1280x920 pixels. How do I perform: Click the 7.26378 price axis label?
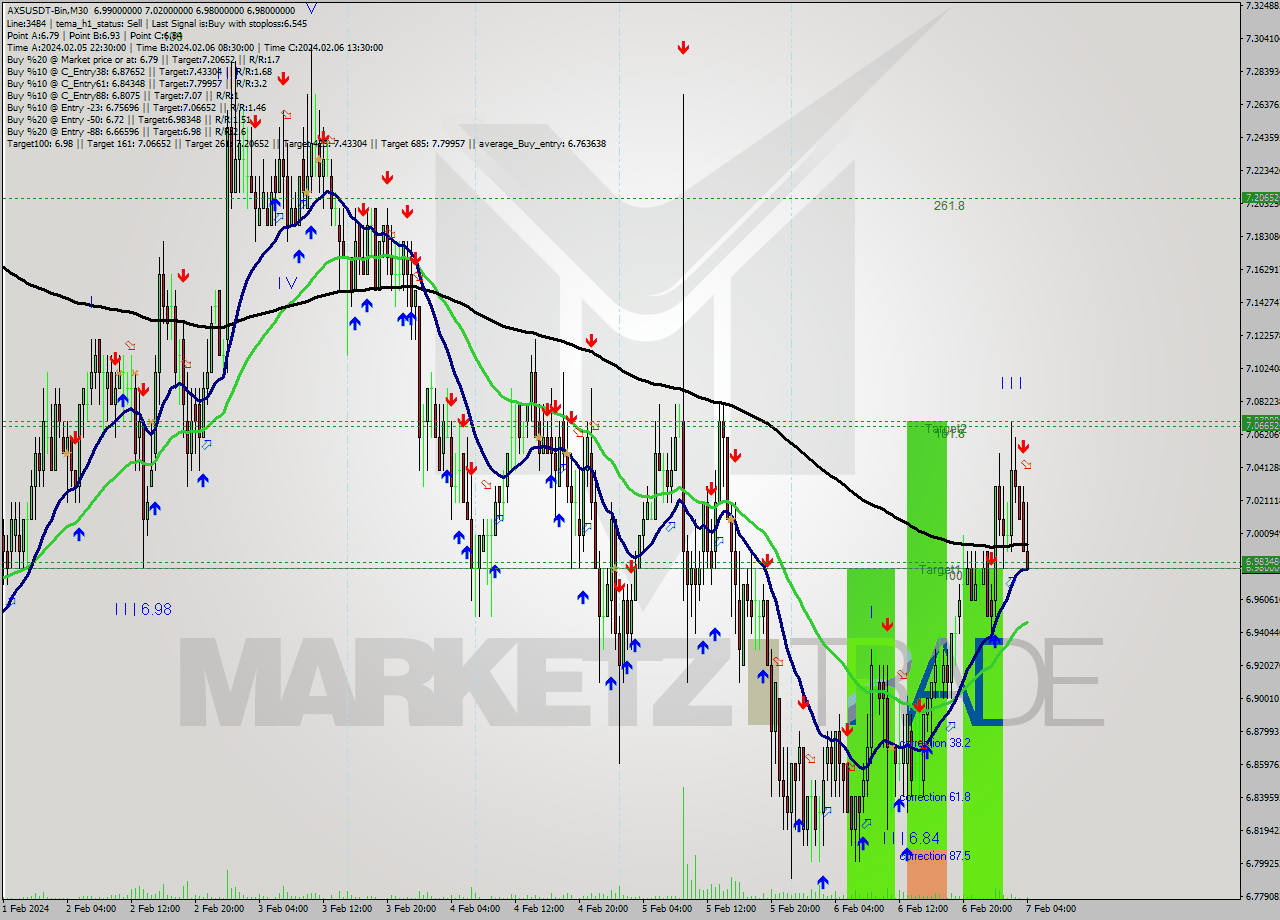click(x=1262, y=104)
